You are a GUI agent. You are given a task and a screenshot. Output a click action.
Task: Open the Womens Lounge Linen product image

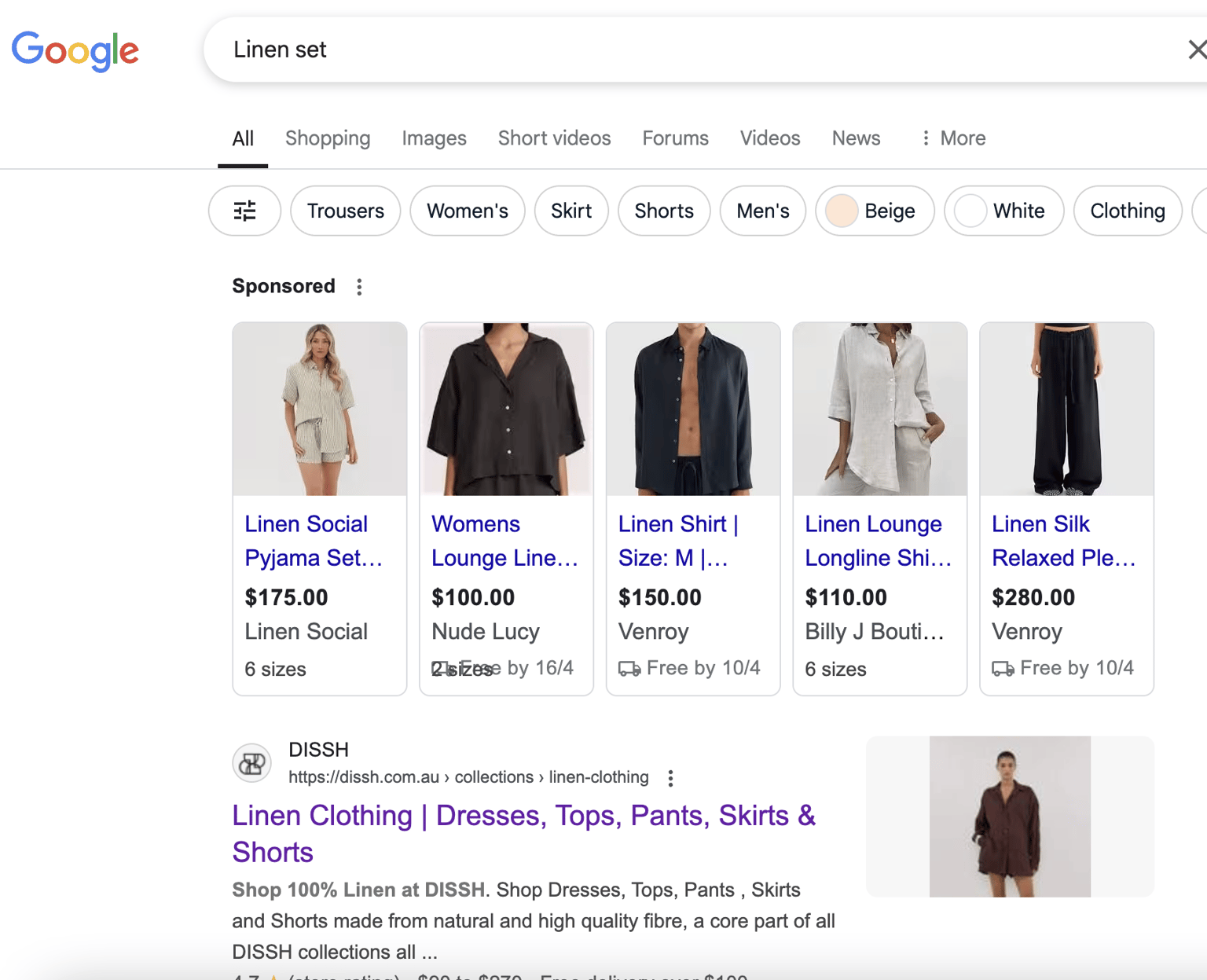[x=507, y=409]
